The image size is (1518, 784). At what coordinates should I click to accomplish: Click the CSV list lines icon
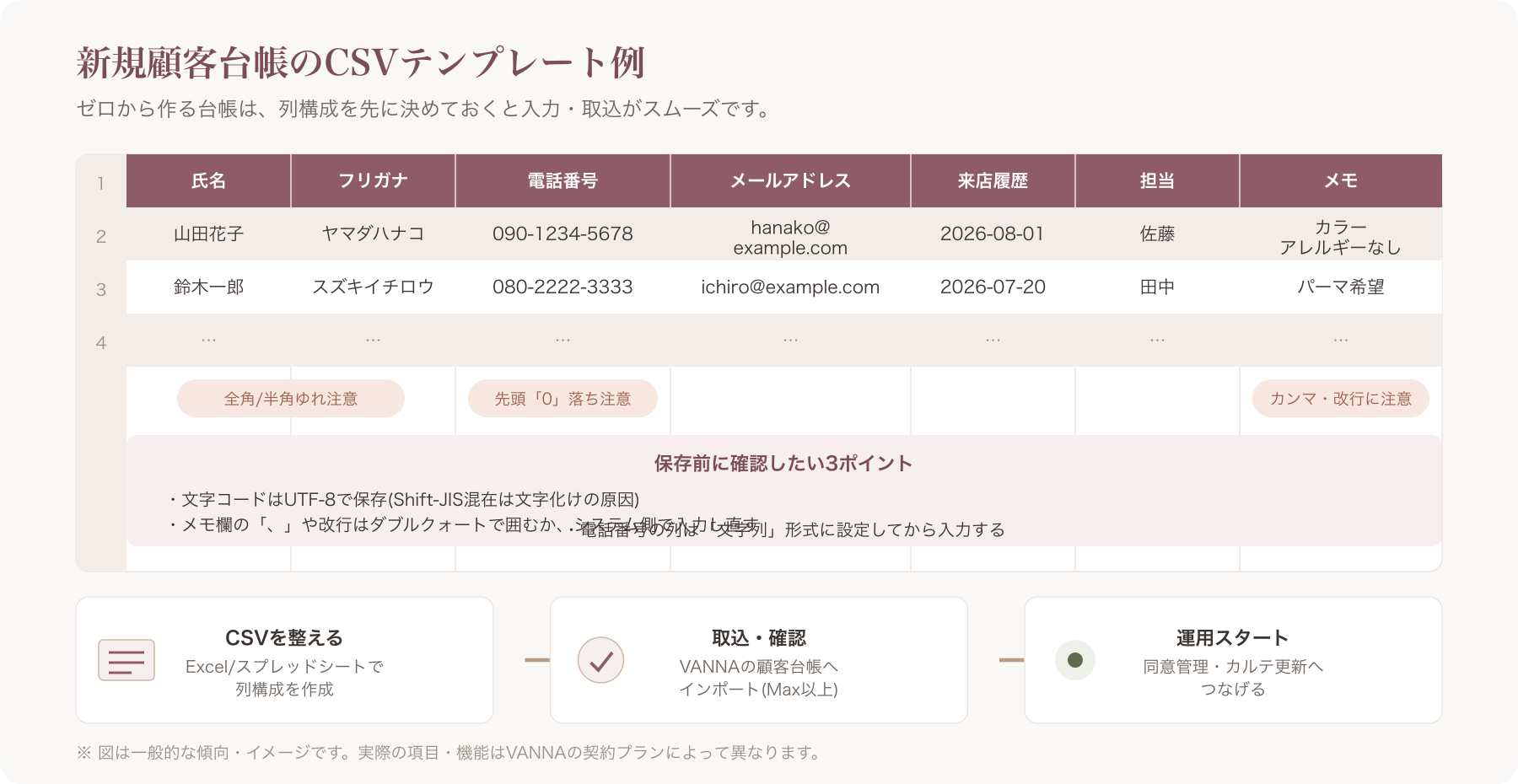pos(126,660)
